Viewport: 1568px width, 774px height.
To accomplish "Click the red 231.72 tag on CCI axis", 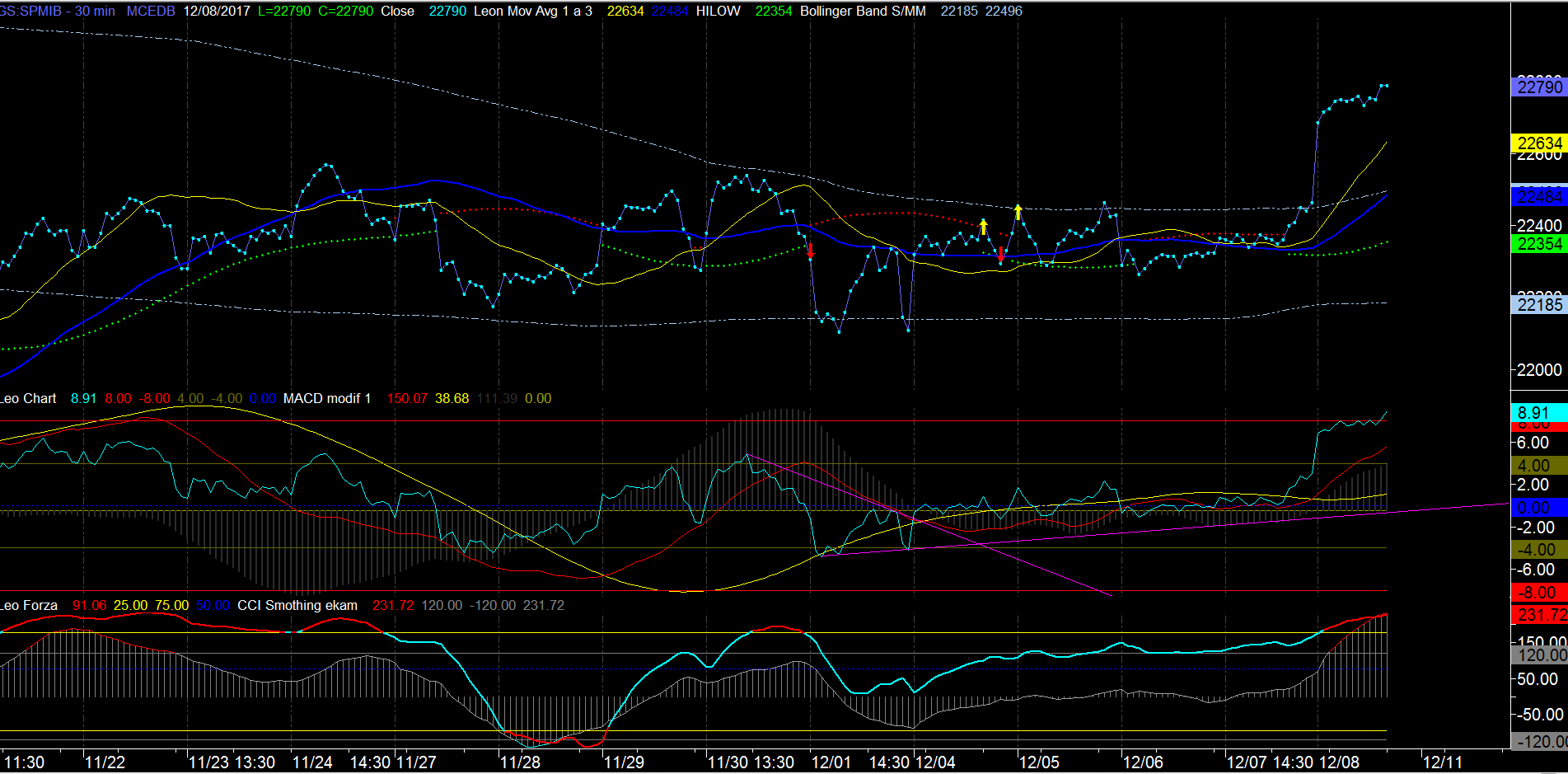I will tap(1539, 615).
